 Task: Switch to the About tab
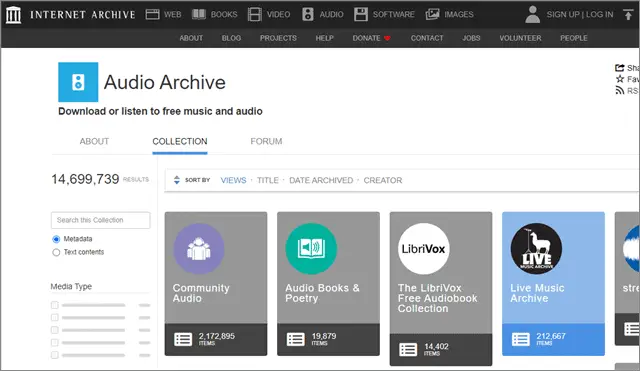pos(94,141)
